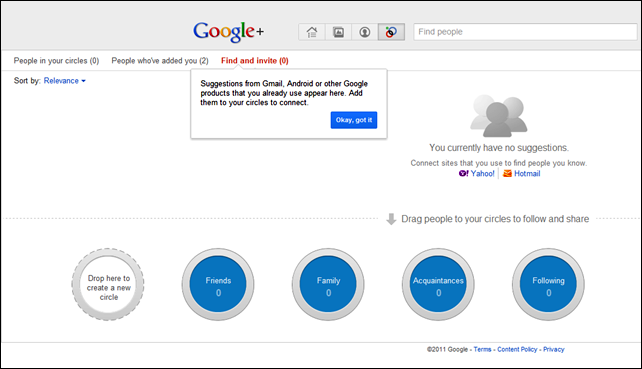
Task: Open the Privacy footer link
Action: point(554,349)
